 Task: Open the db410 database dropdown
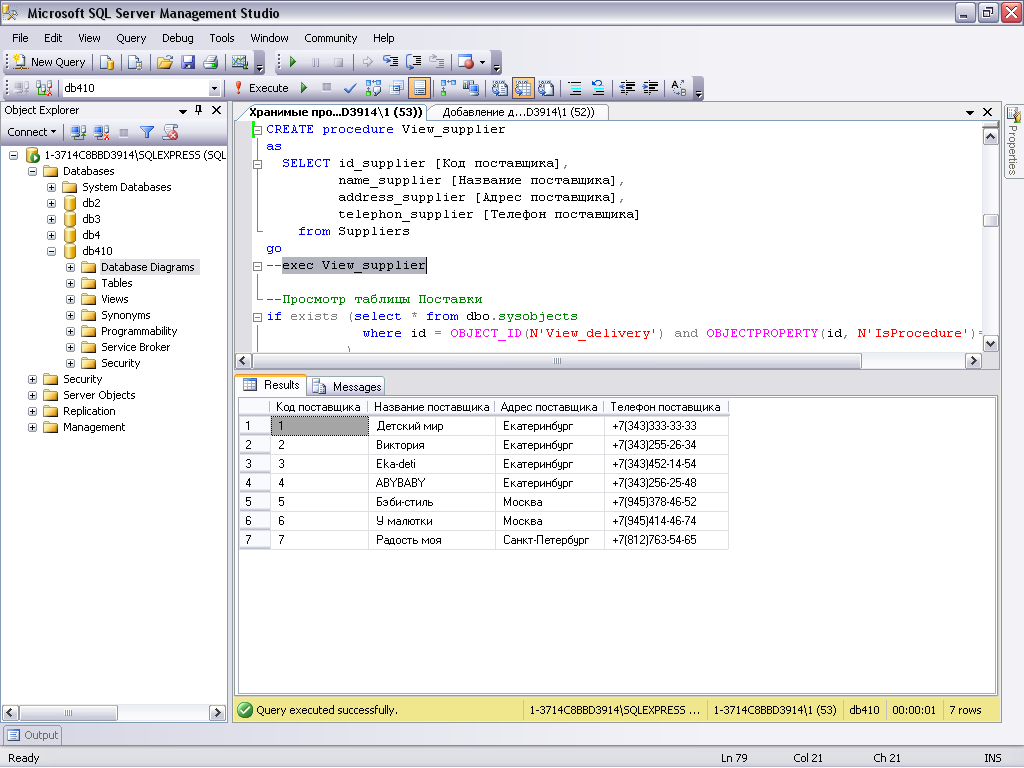214,88
